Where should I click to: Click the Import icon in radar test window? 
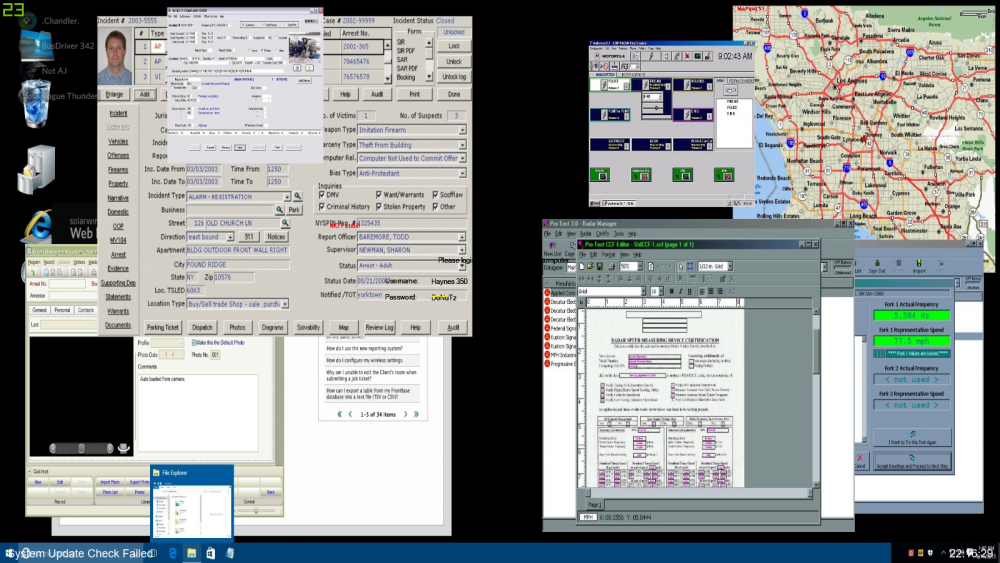(x=919, y=267)
